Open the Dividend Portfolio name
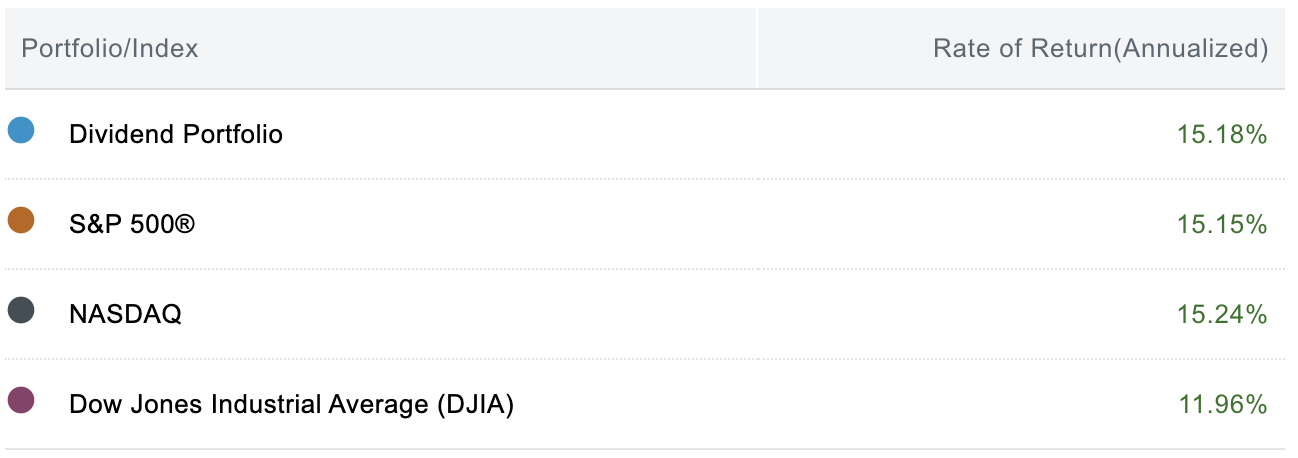Screen dimensions: 1298x458 [176, 134]
